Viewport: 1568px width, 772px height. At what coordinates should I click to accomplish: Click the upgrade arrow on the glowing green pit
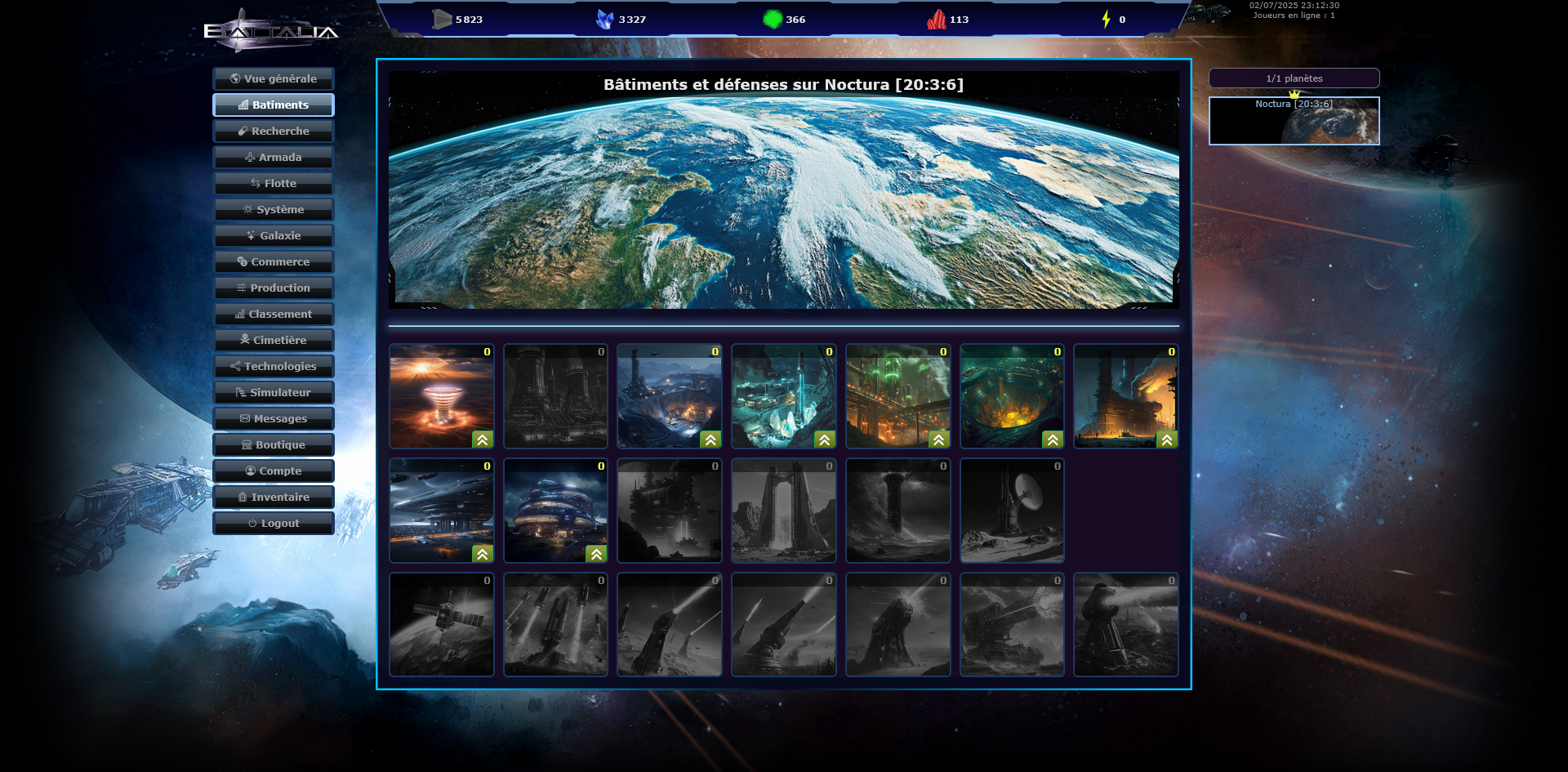click(x=1053, y=440)
